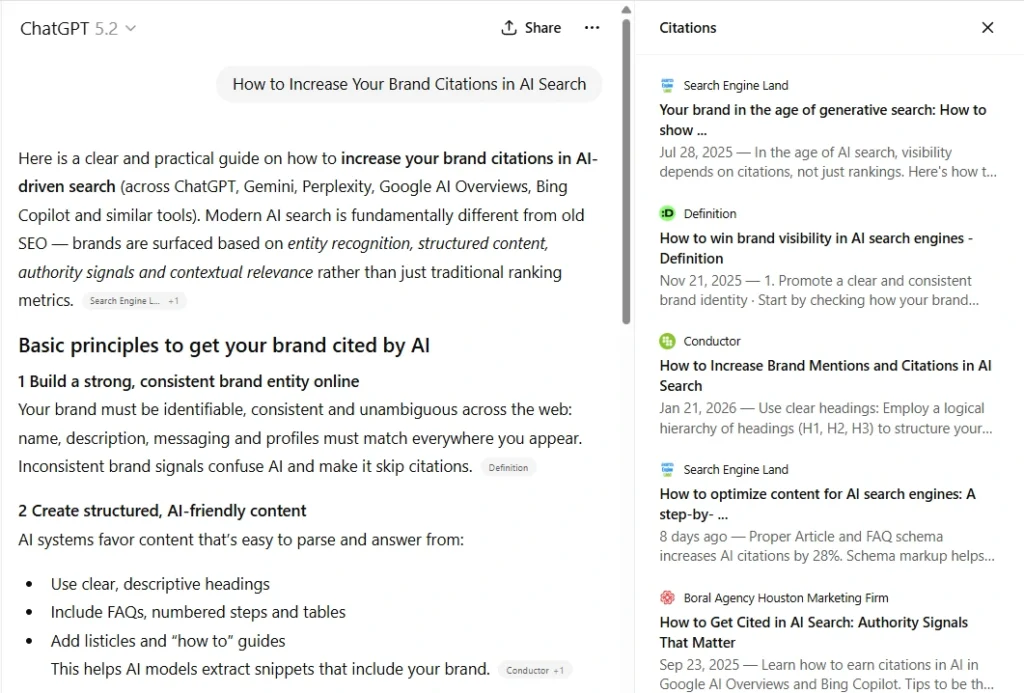
Task: Open the ChatGPT 5.2 model dropdown
Action: (x=78, y=29)
